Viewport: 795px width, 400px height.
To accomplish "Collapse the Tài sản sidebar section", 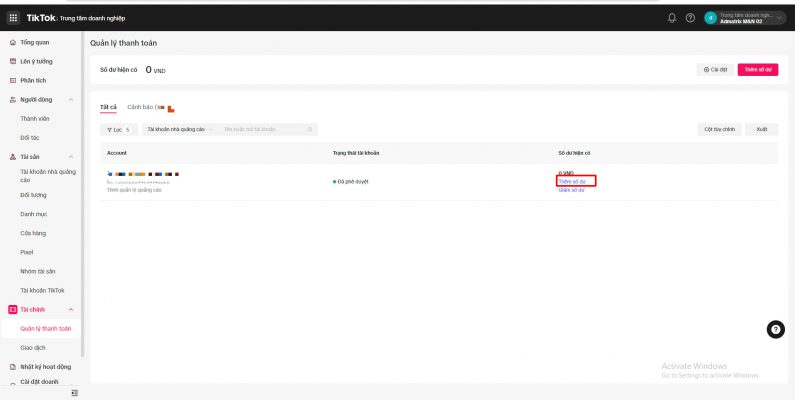I will click(x=70, y=157).
